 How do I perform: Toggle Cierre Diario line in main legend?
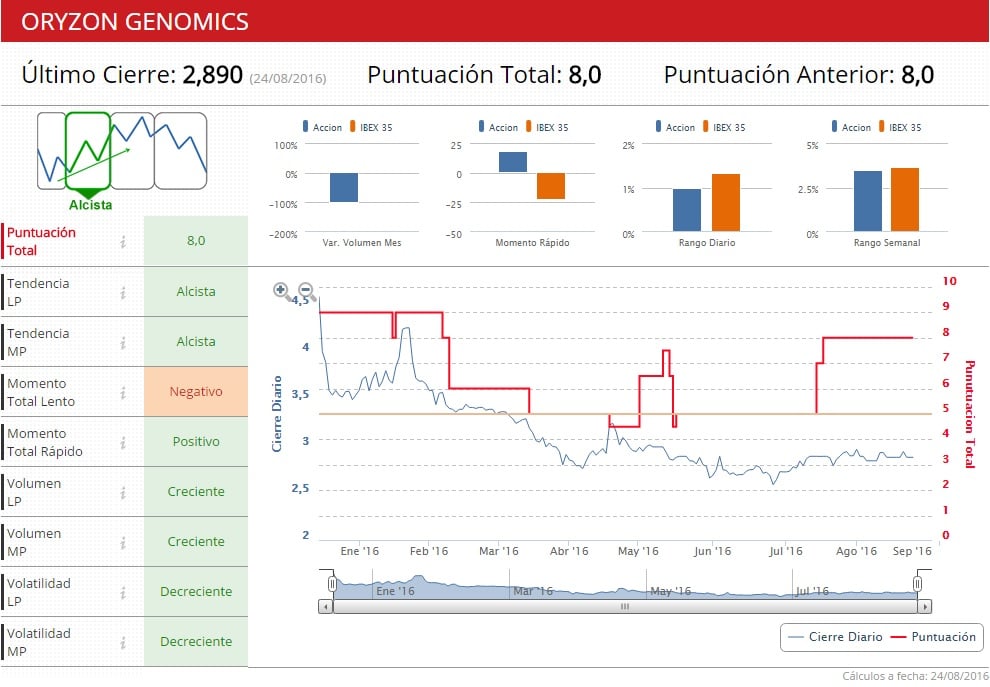[835, 636]
